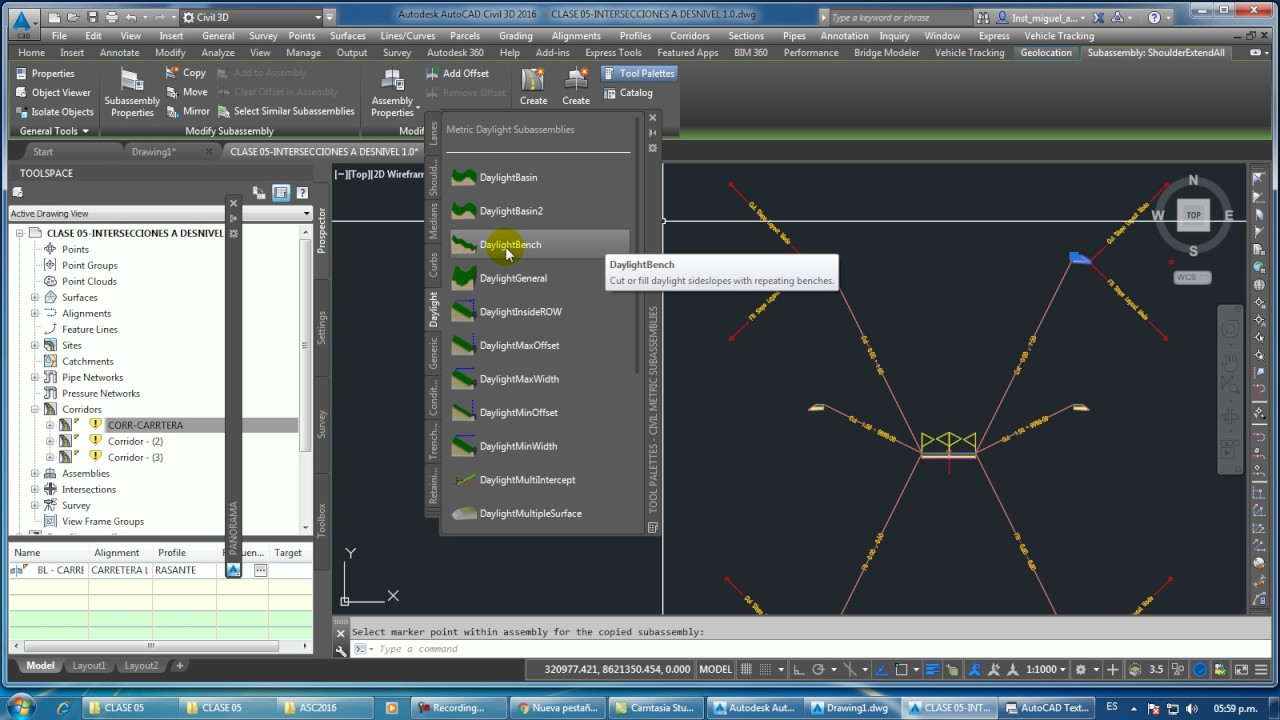Click the ellipsis button in the panorama row
This screenshot has height=720, width=1280.
260,570
